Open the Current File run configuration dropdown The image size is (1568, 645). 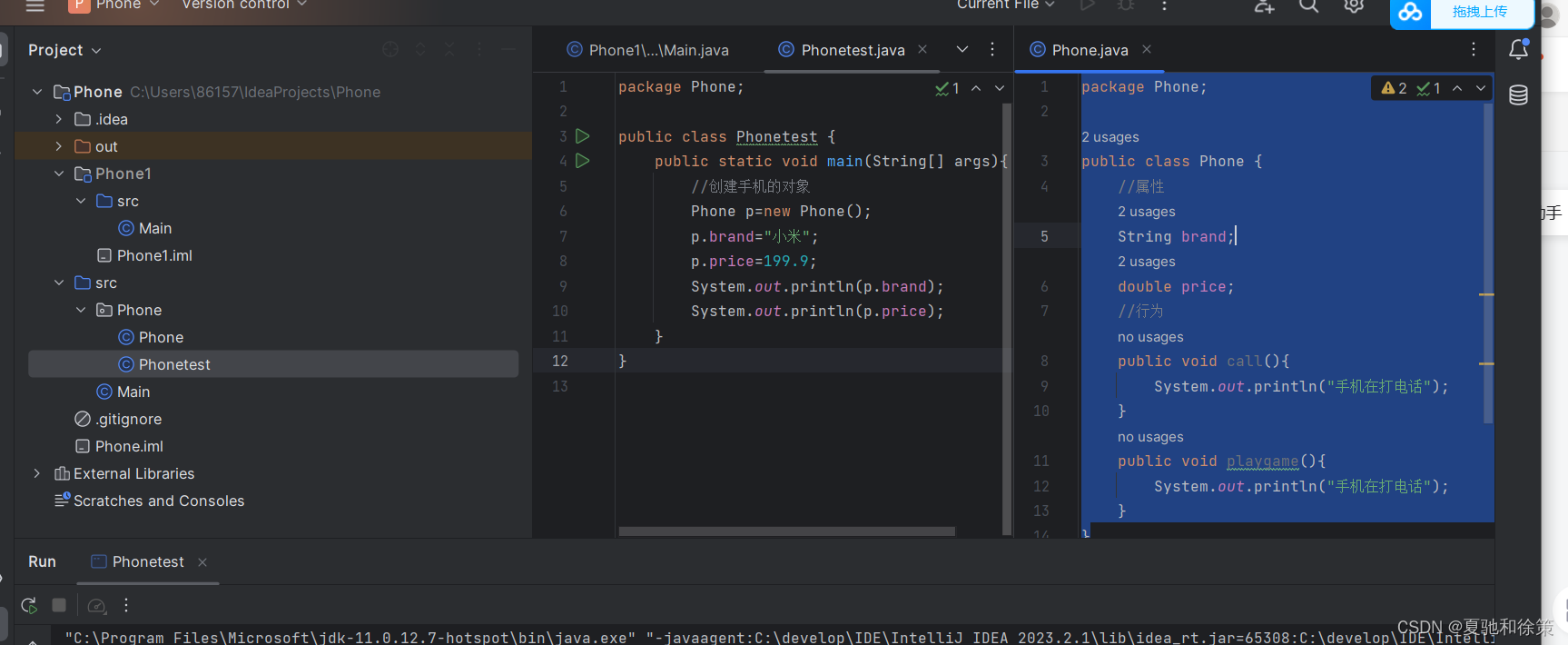pyautogui.click(x=1005, y=5)
